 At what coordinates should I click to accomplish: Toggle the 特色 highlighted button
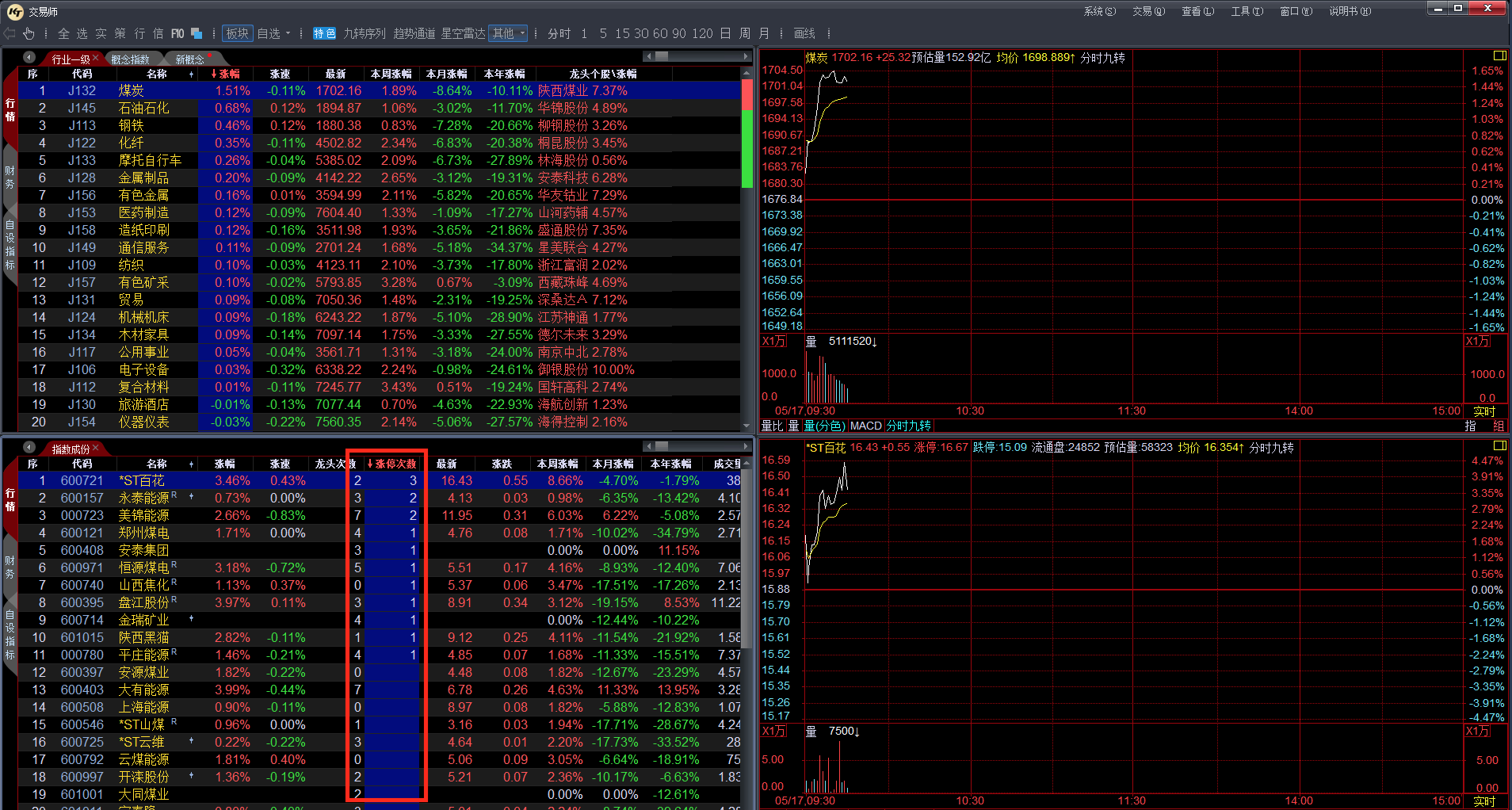324,33
